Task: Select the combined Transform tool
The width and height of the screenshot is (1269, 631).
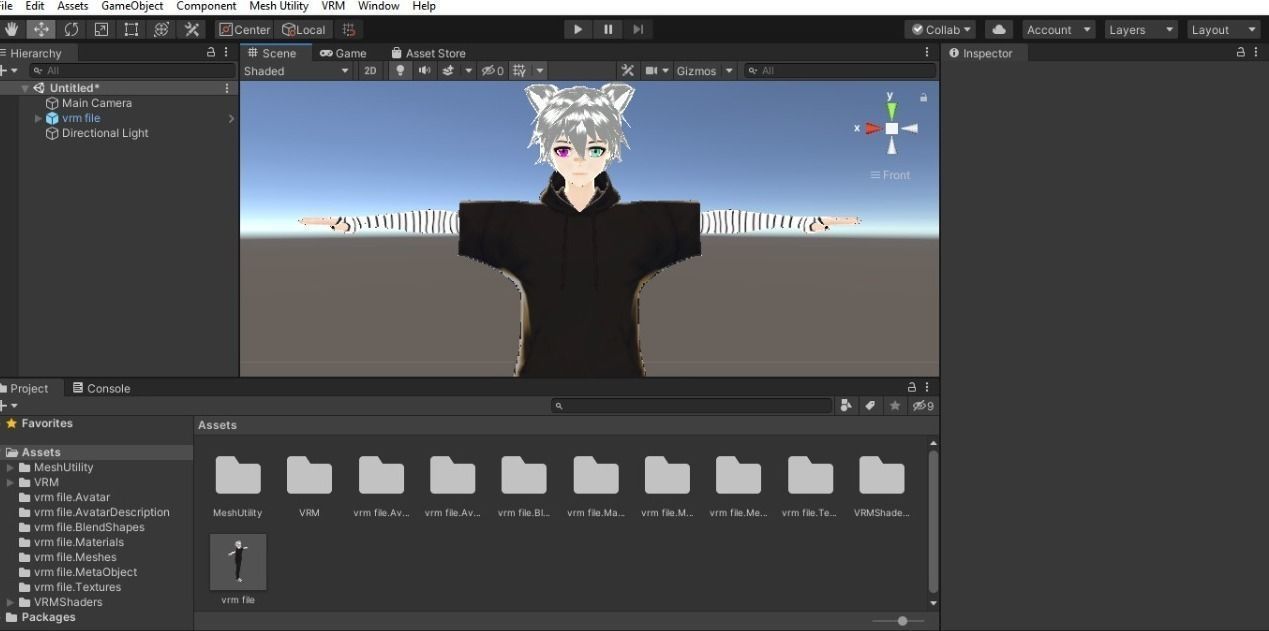Action: click(x=161, y=30)
